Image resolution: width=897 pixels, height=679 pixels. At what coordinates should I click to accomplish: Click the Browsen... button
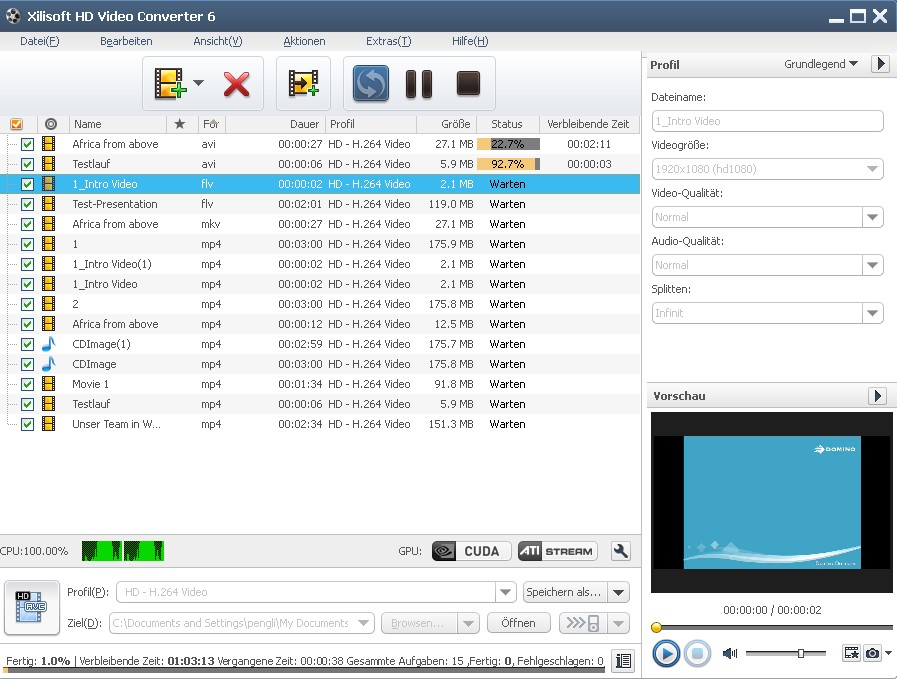419,623
